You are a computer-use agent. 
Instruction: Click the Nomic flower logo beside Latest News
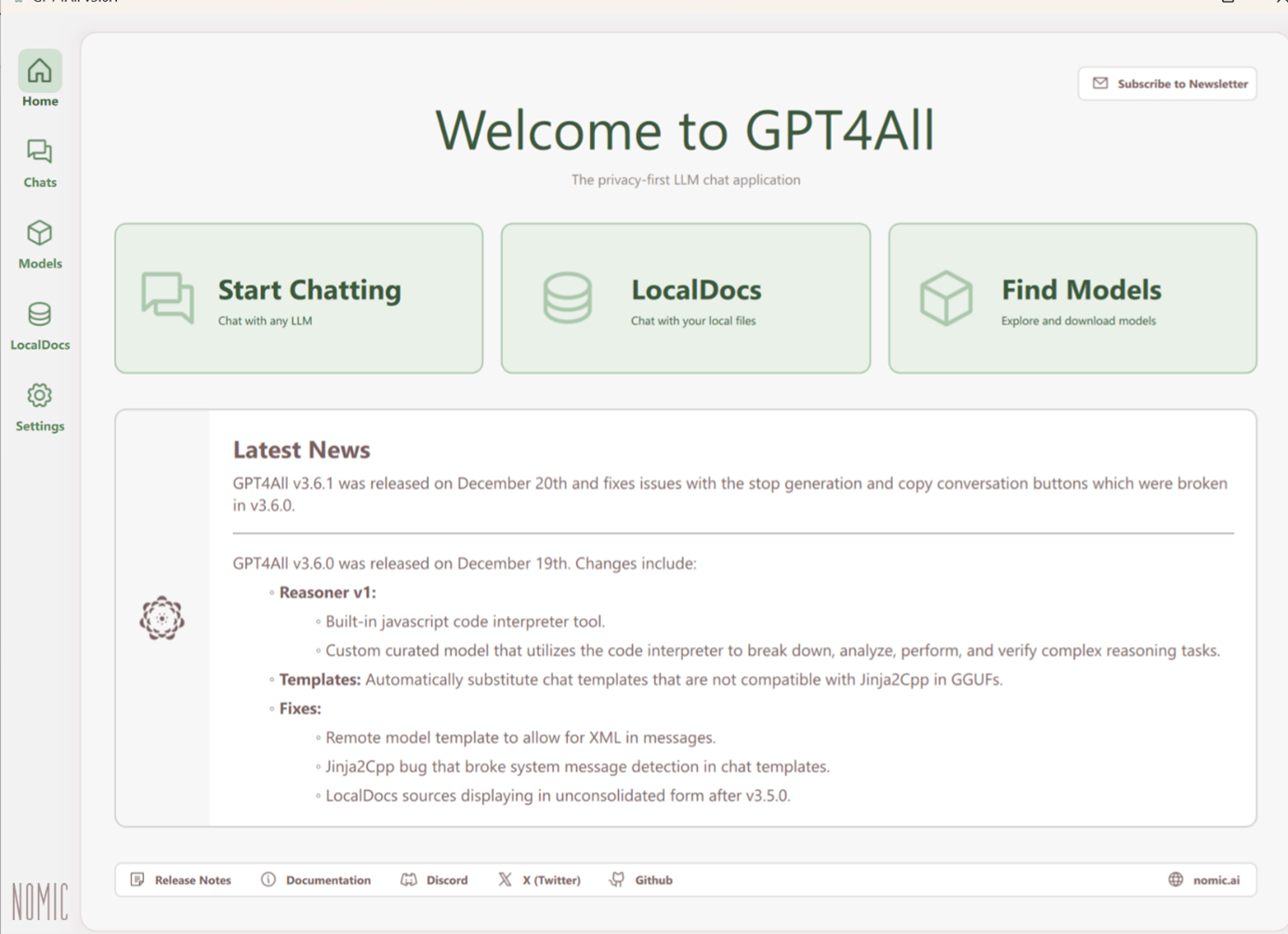point(162,616)
